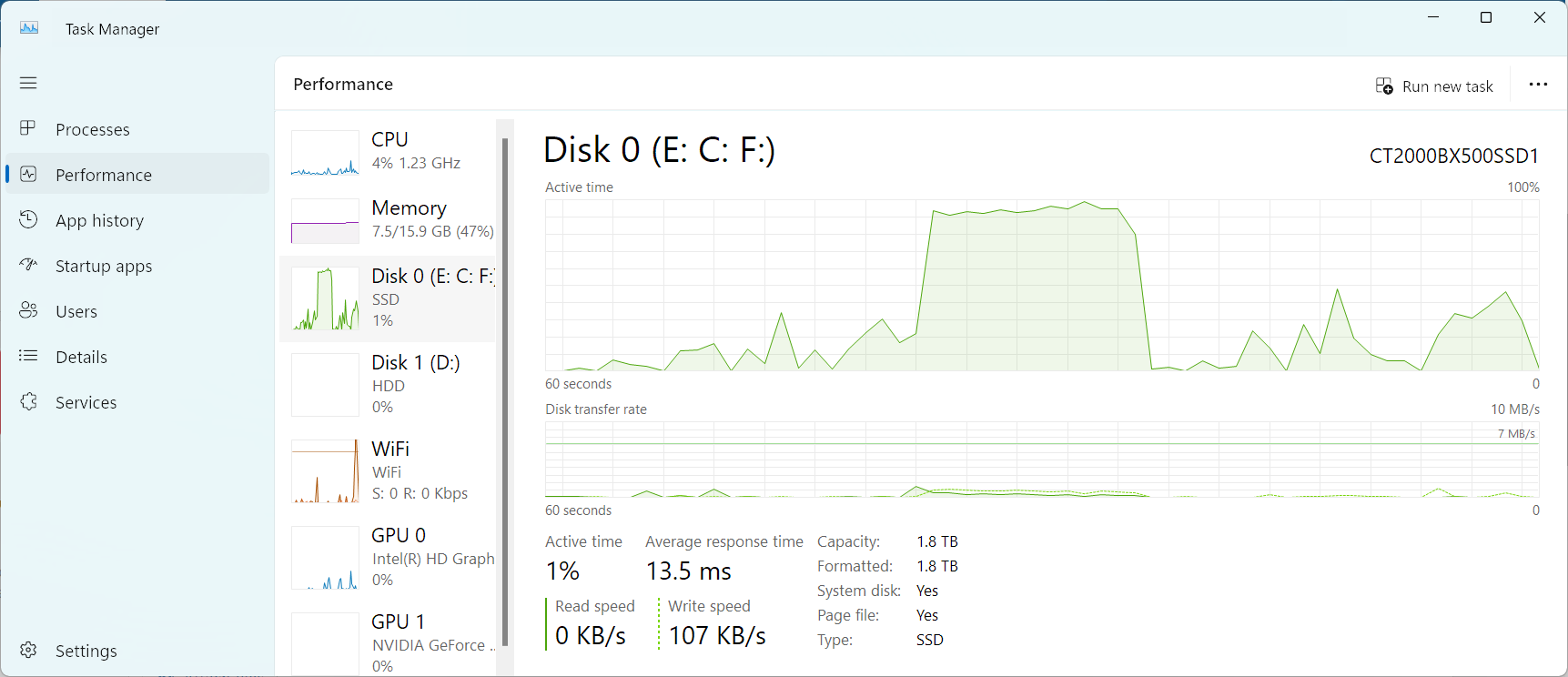The image size is (1568, 677).
Task: Select the Memory usage graph
Action: [326, 221]
